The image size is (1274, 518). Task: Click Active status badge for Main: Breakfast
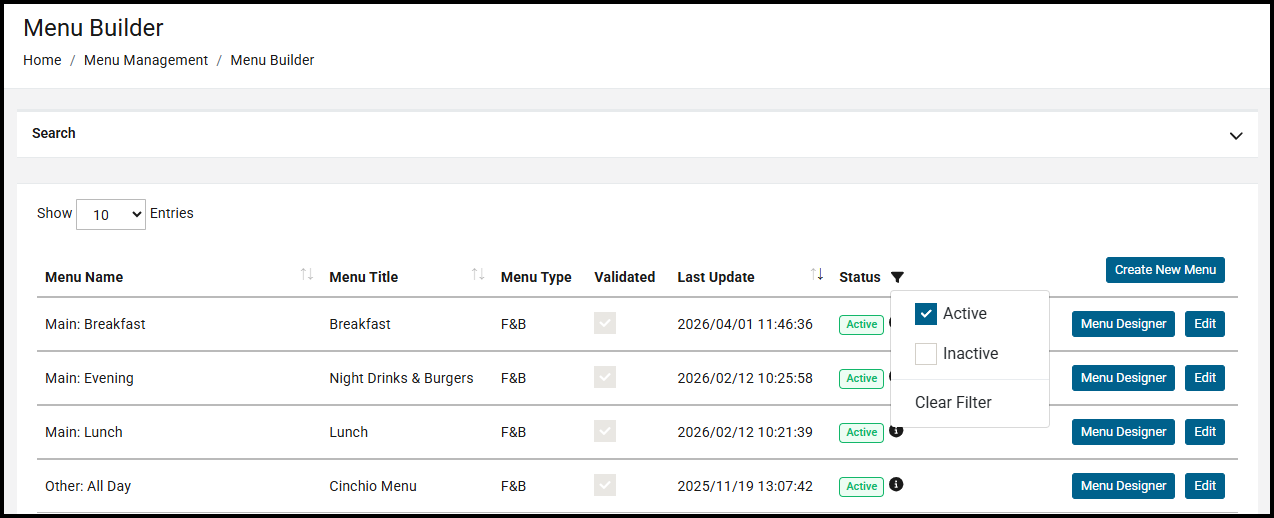pyautogui.click(x=861, y=324)
